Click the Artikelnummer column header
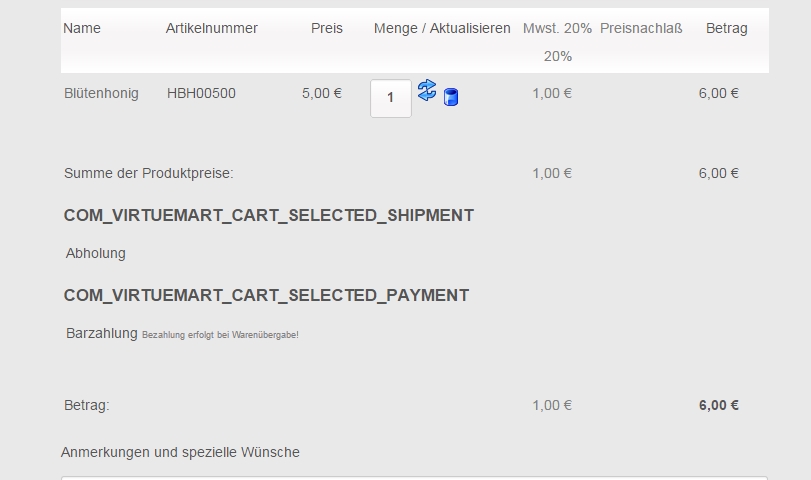811x480 pixels. point(211,28)
